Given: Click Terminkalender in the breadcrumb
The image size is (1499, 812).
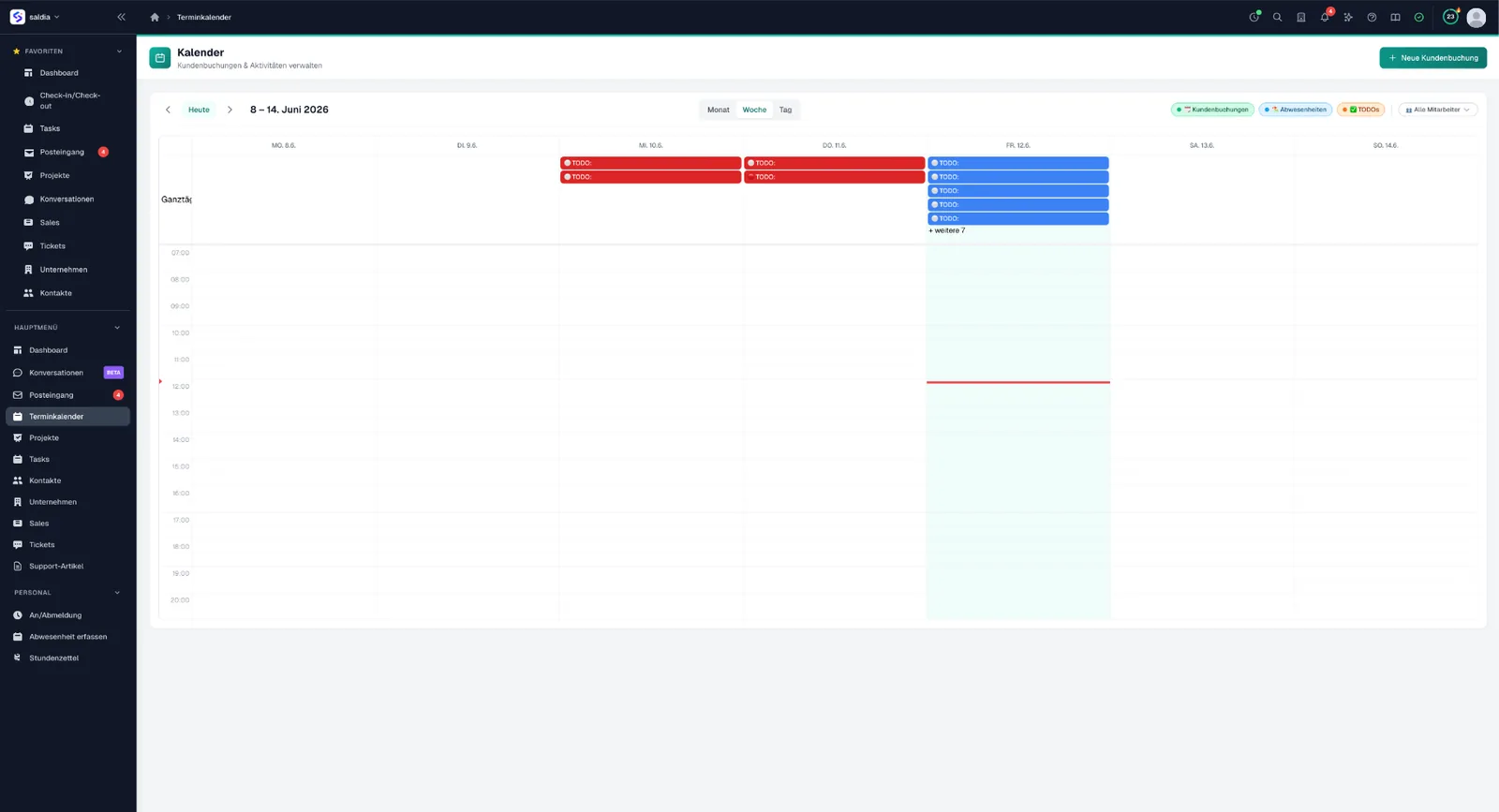Looking at the screenshot, I should pos(204,17).
